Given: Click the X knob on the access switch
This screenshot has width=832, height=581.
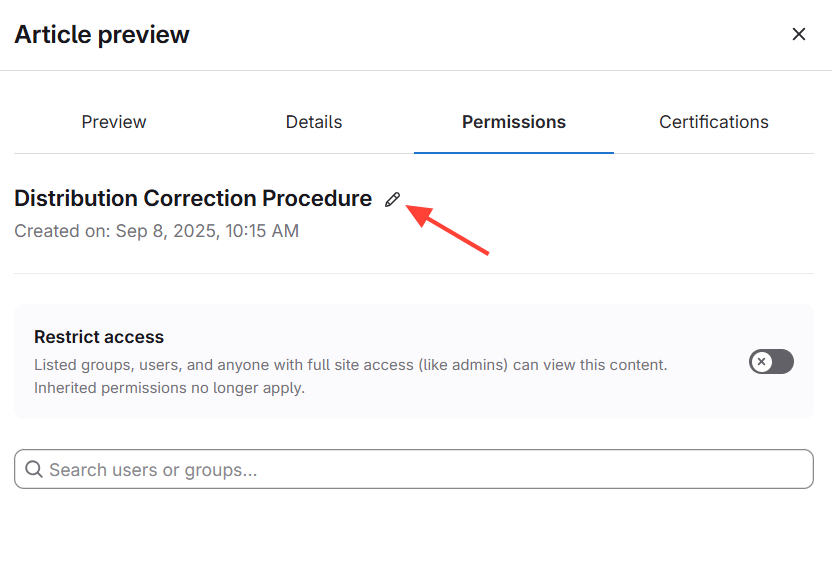Looking at the screenshot, I should pyautogui.click(x=762, y=361).
